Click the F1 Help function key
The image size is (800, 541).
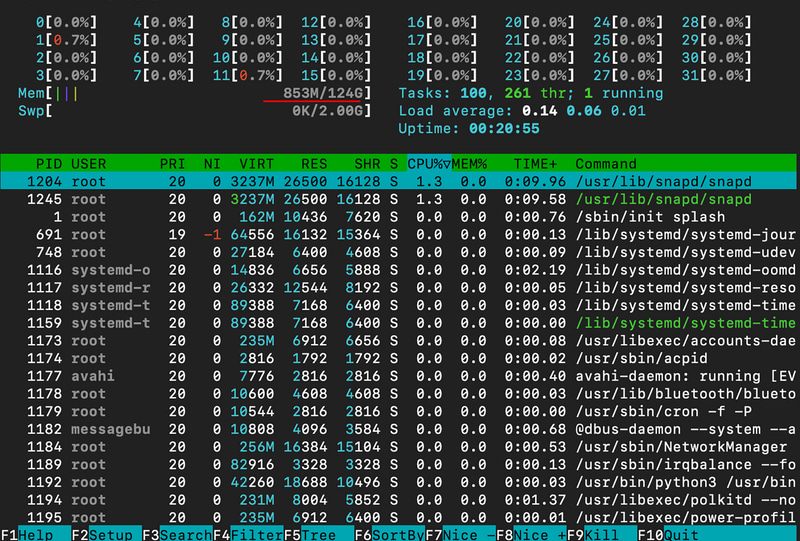(28, 534)
